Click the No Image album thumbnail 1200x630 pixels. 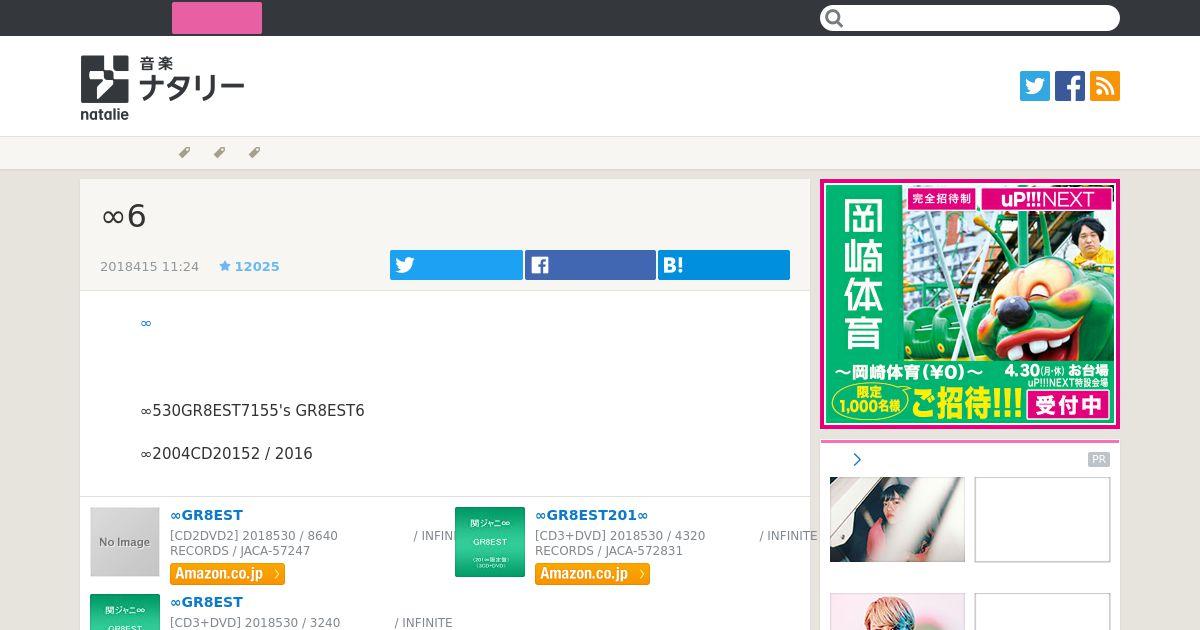tap(125, 542)
